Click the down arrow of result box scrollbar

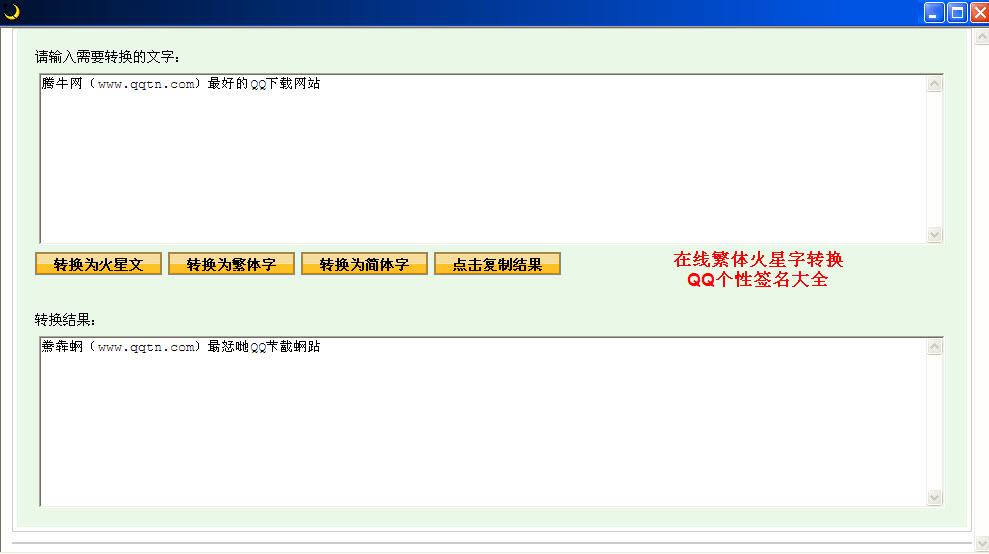pos(935,497)
